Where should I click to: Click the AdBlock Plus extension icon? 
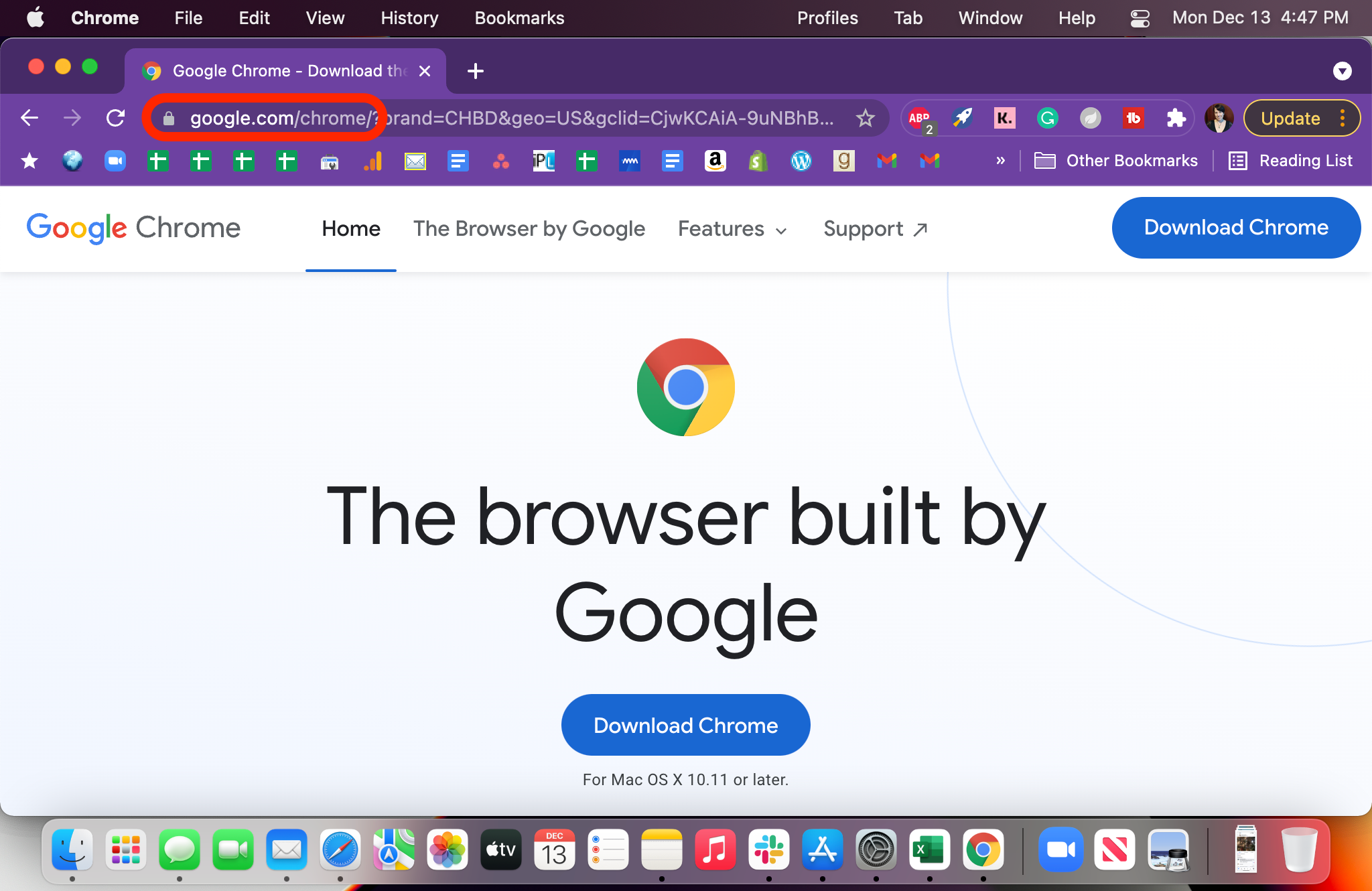click(x=917, y=118)
